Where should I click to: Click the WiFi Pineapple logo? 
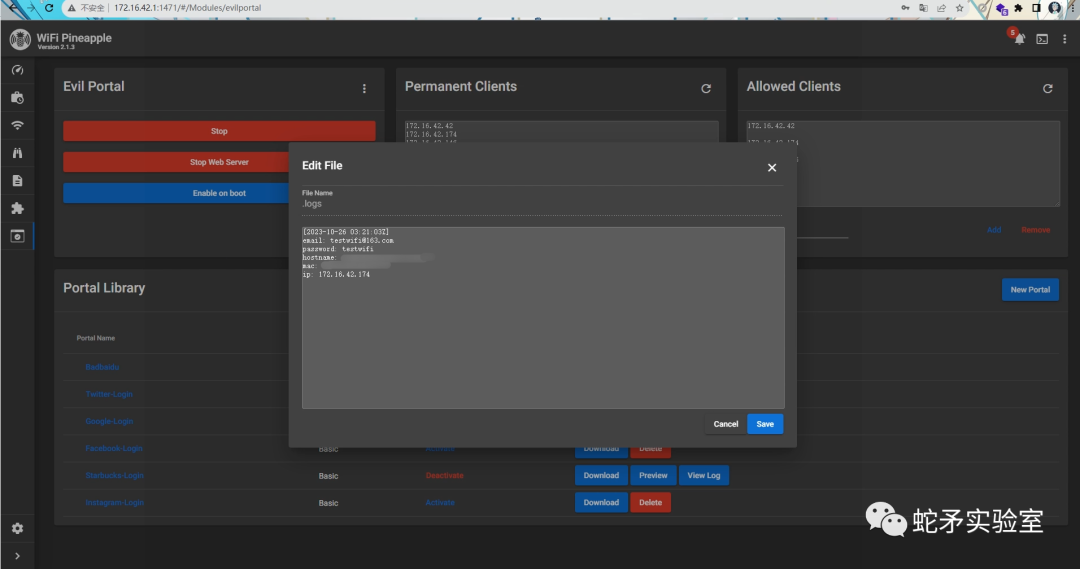[20, 39]
